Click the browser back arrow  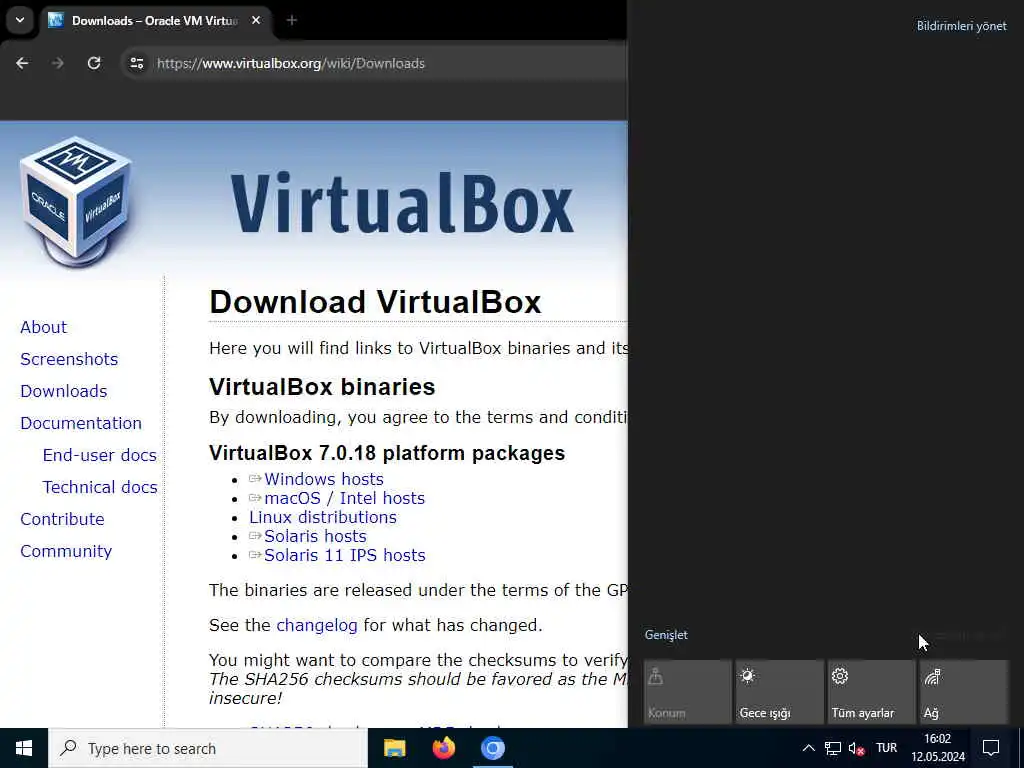click(x=22, y=63)
